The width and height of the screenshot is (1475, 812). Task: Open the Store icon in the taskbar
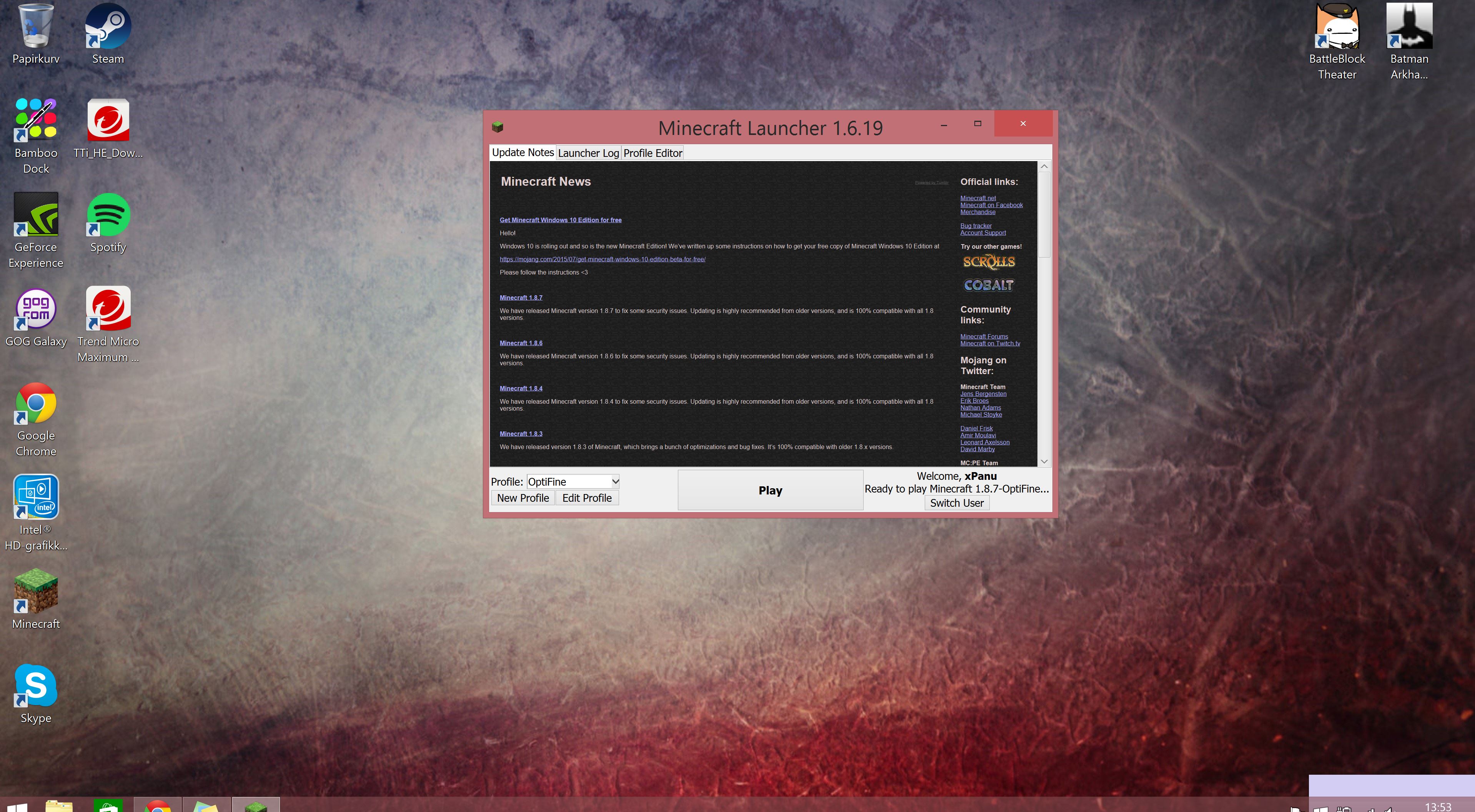pos(108,806)
